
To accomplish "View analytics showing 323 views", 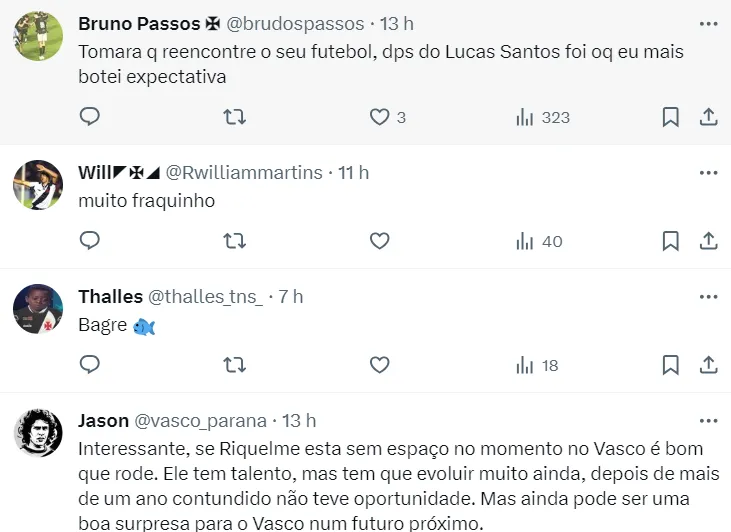I will coord(543,117).
